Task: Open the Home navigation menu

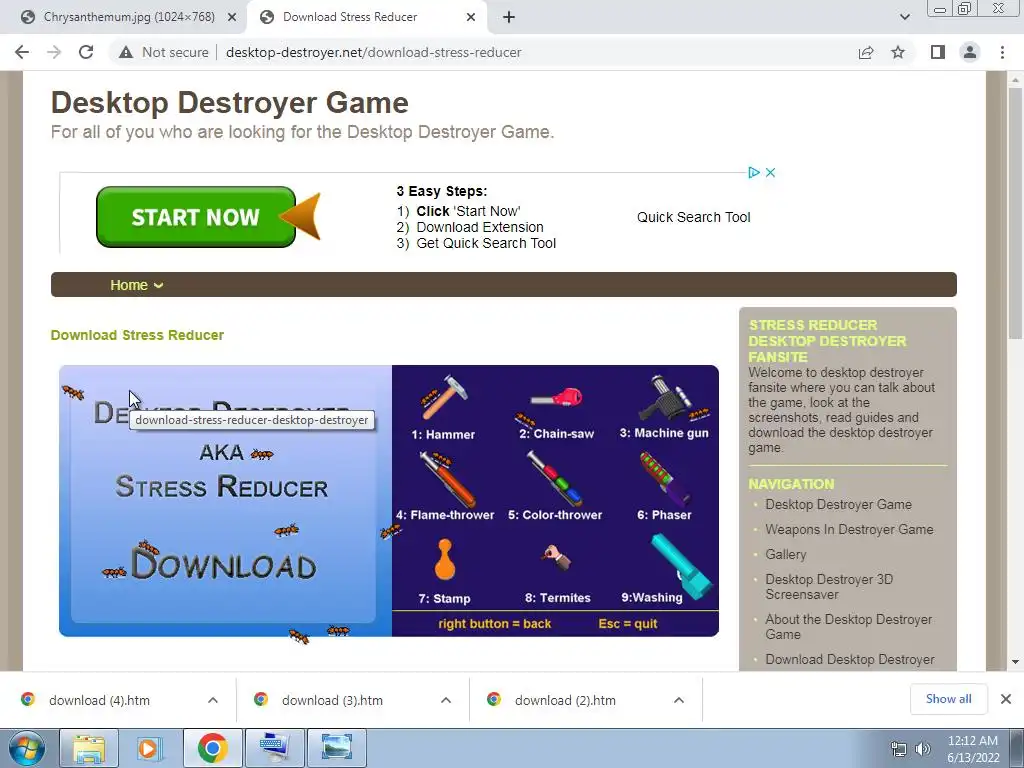Action: pyautogui.click(x=136, y=285)
